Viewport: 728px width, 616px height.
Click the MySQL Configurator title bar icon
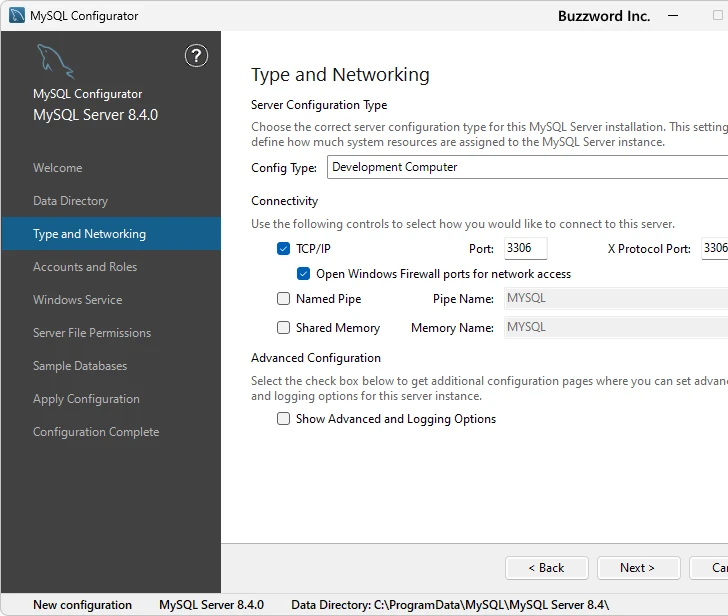point(17,16)
